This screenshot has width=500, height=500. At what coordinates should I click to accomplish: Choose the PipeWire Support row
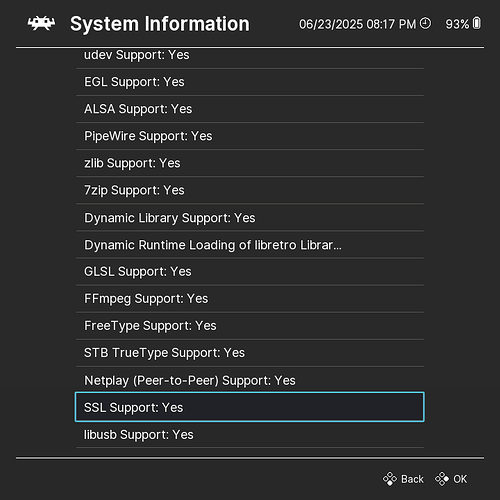pyautogui.click(x=250, y=136)
